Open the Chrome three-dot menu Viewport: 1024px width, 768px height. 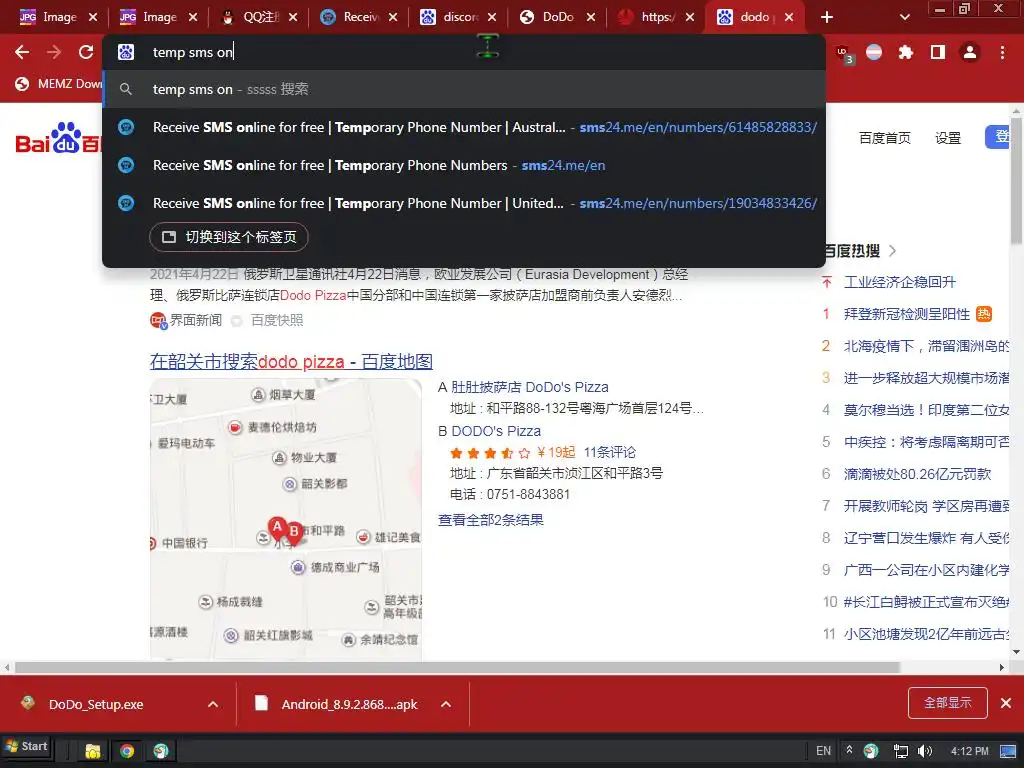point(1002,52)
